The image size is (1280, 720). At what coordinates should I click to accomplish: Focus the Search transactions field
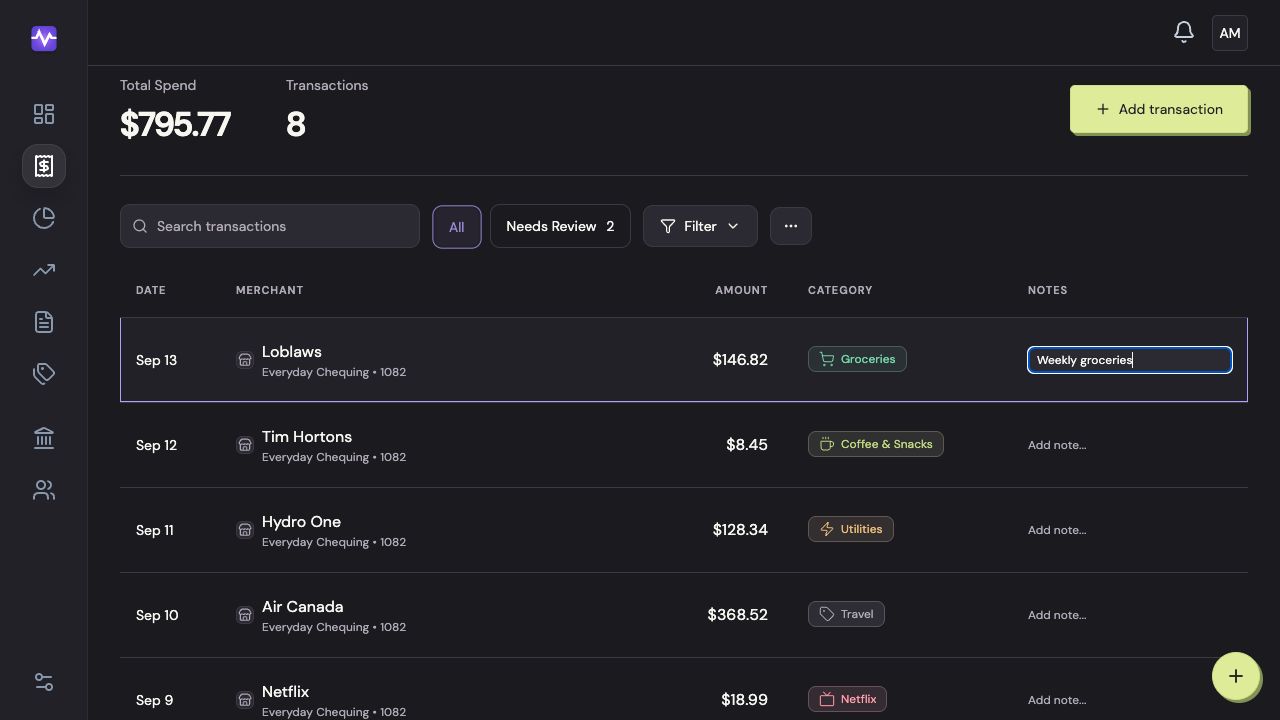point(270,226)
